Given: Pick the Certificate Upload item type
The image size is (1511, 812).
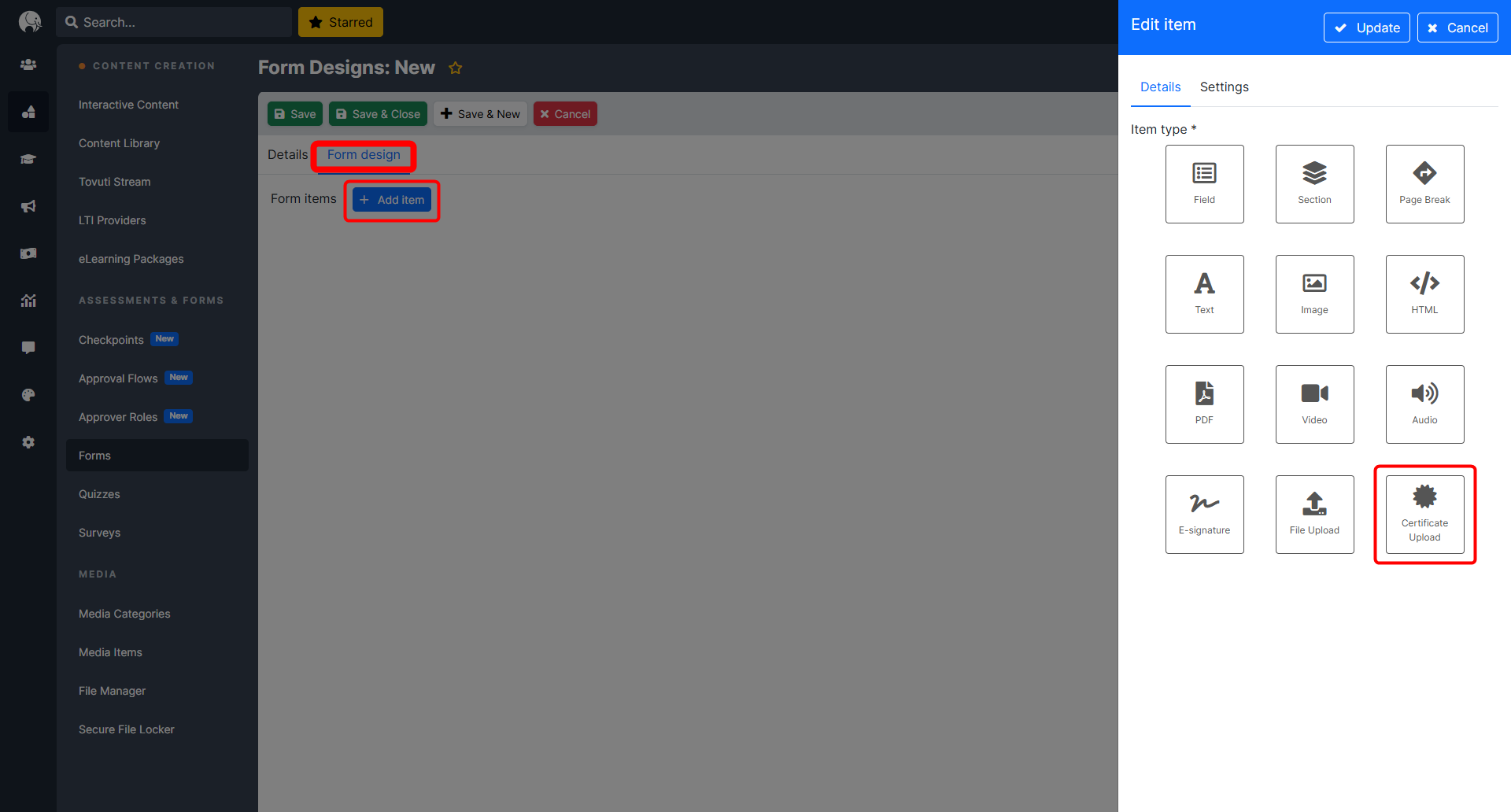Looking at the screenshot, I should 1424,515.
